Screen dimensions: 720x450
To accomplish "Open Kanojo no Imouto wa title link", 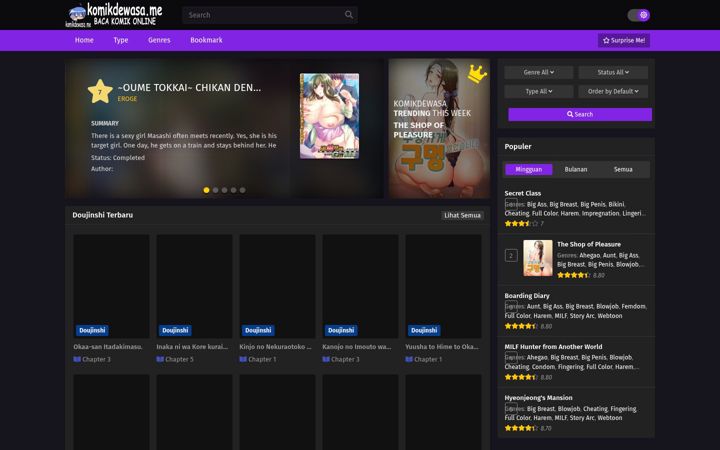I will click(357, 347).
